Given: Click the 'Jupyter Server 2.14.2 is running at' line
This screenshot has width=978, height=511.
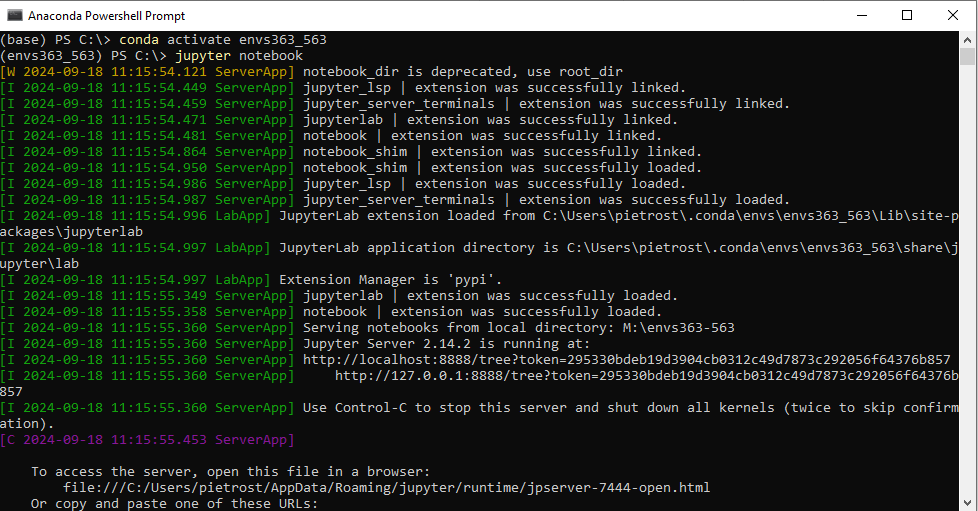Looking at the screenshot, I should pyautogui.click(x=446, y=344).
